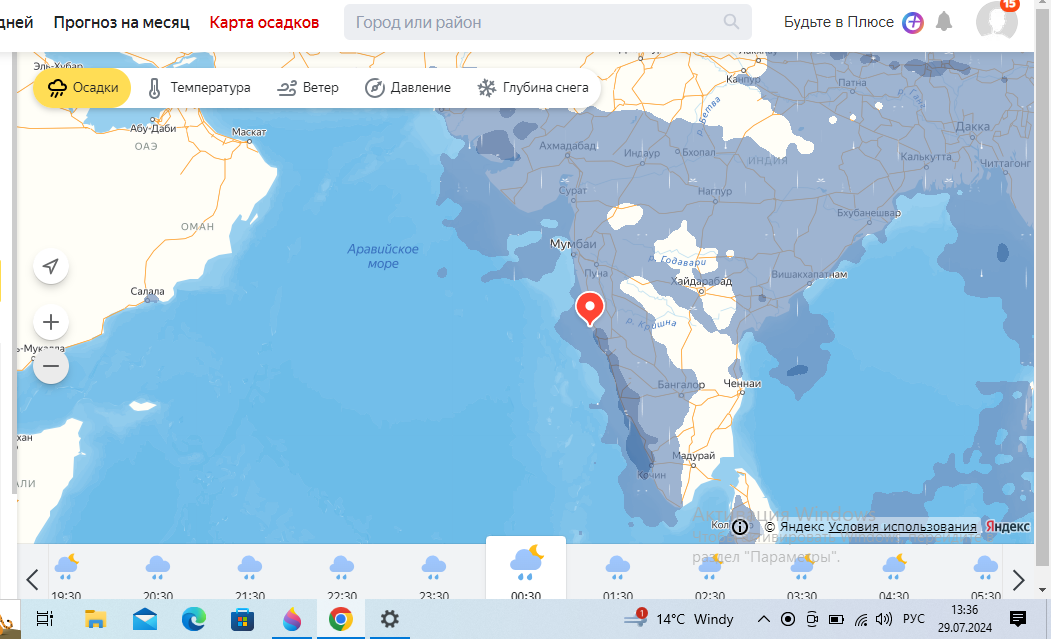Zoom in with the plus button
1051x639 pixels.
tap(51, 322)
